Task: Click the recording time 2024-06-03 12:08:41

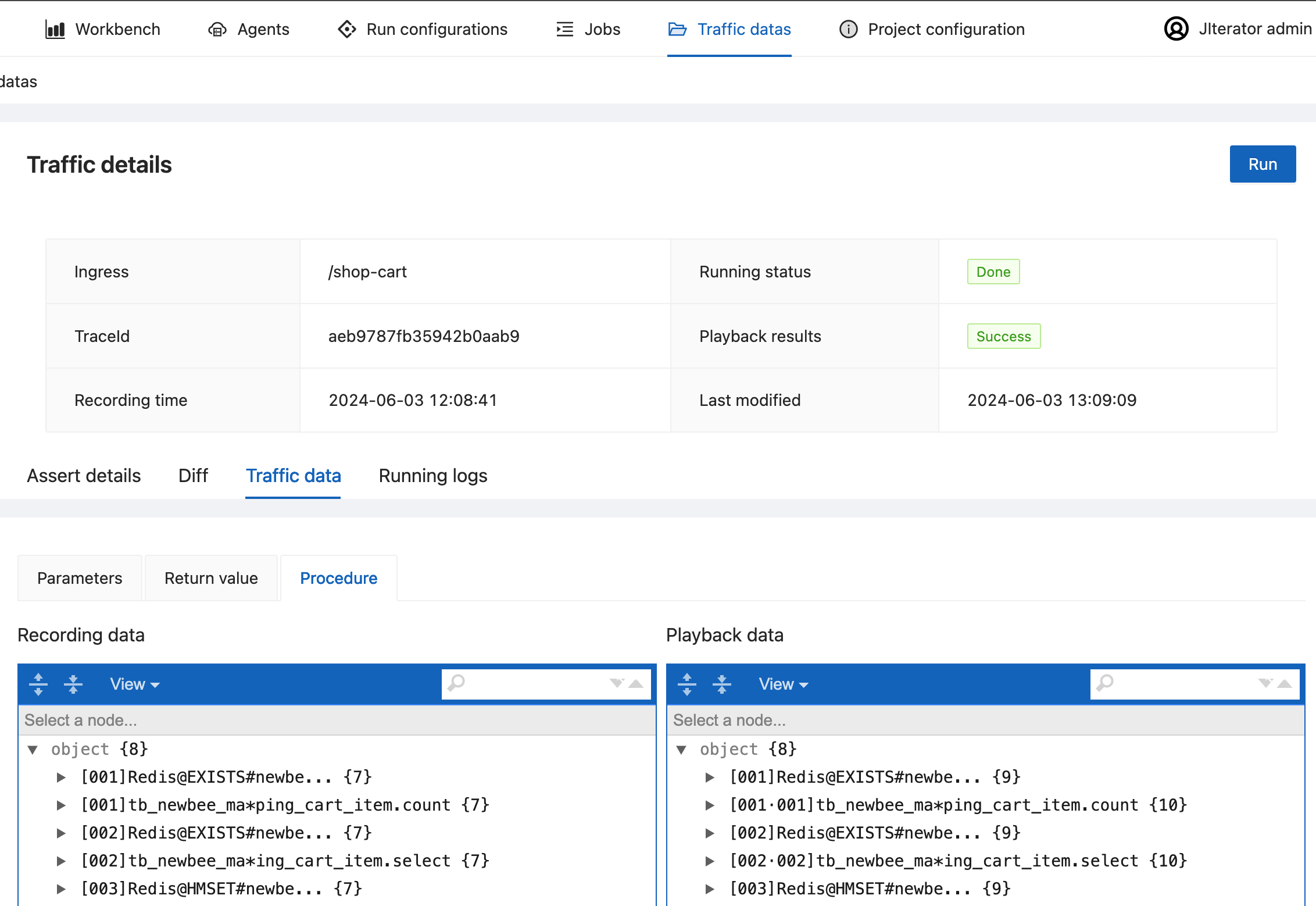Action: click(413, 400)
